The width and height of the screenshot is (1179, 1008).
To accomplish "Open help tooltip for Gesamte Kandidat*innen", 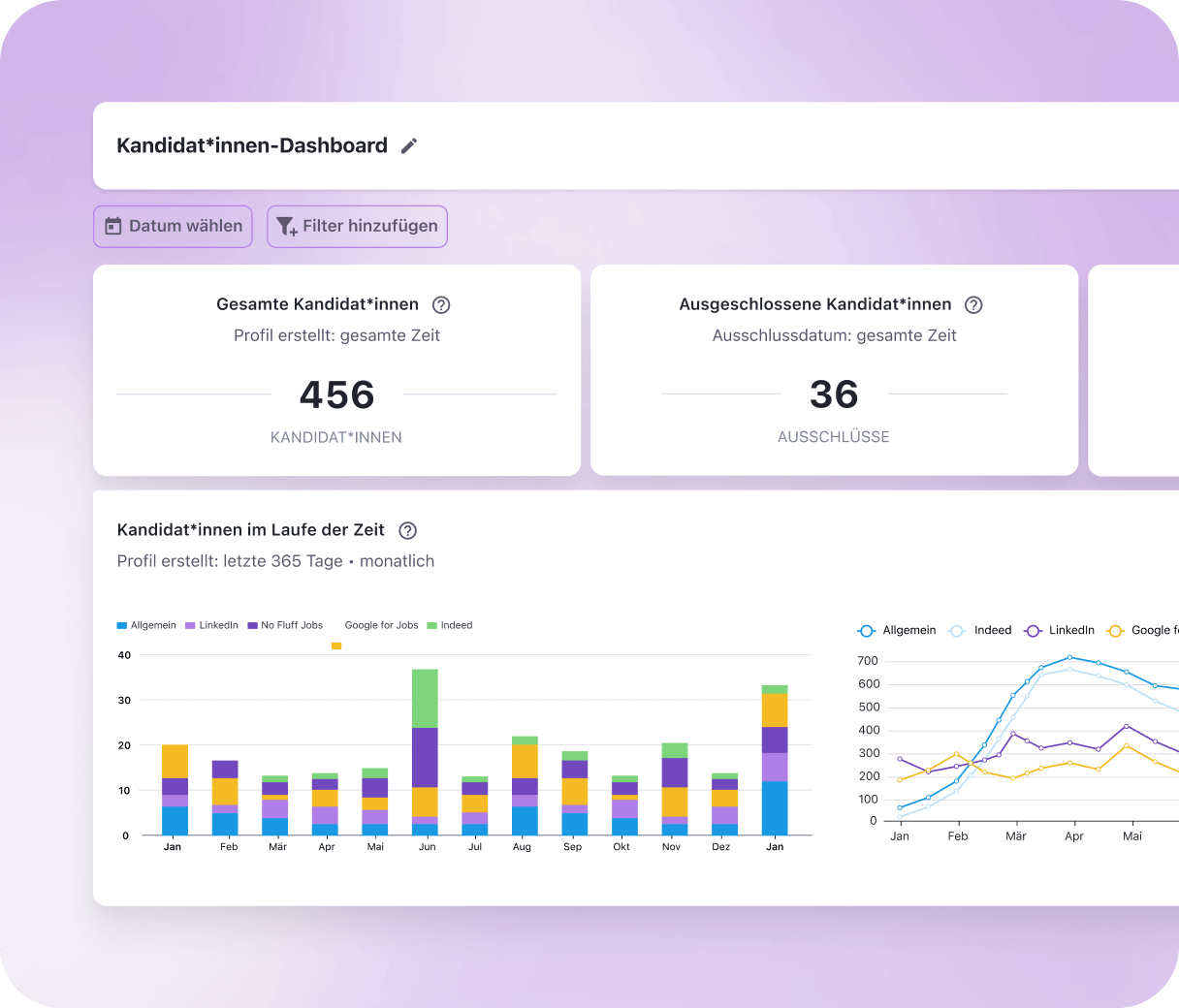I will point(441,304).
